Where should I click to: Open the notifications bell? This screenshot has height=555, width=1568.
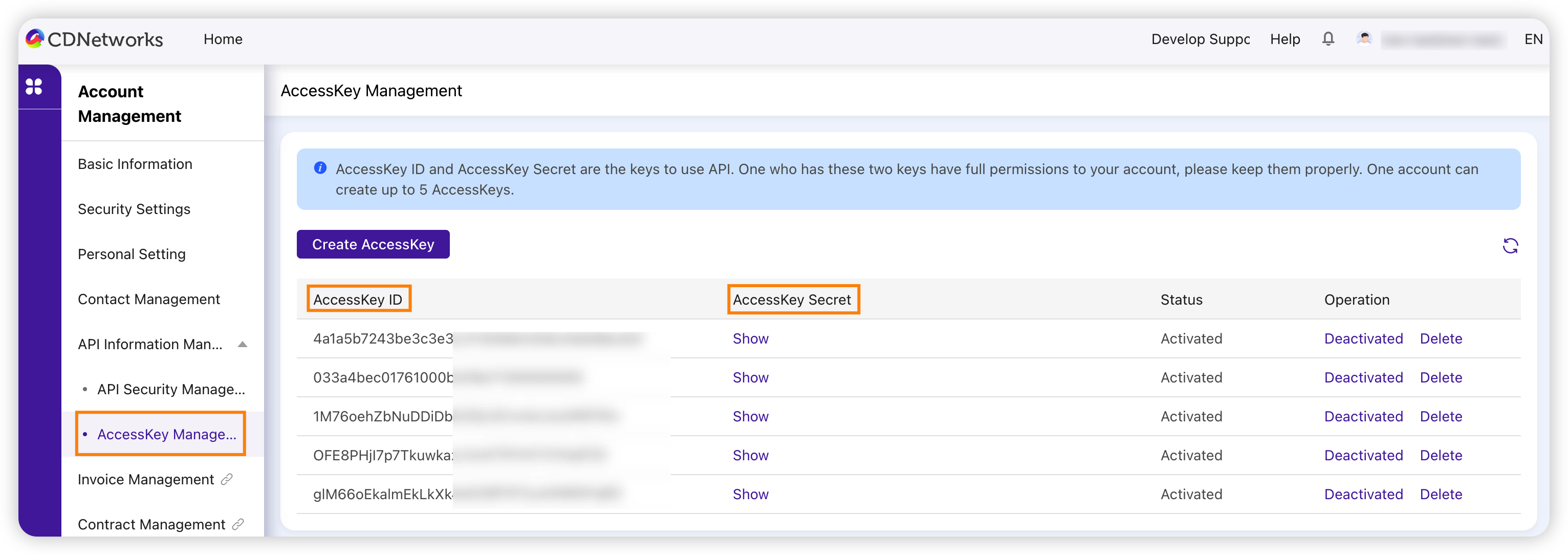1328,39
